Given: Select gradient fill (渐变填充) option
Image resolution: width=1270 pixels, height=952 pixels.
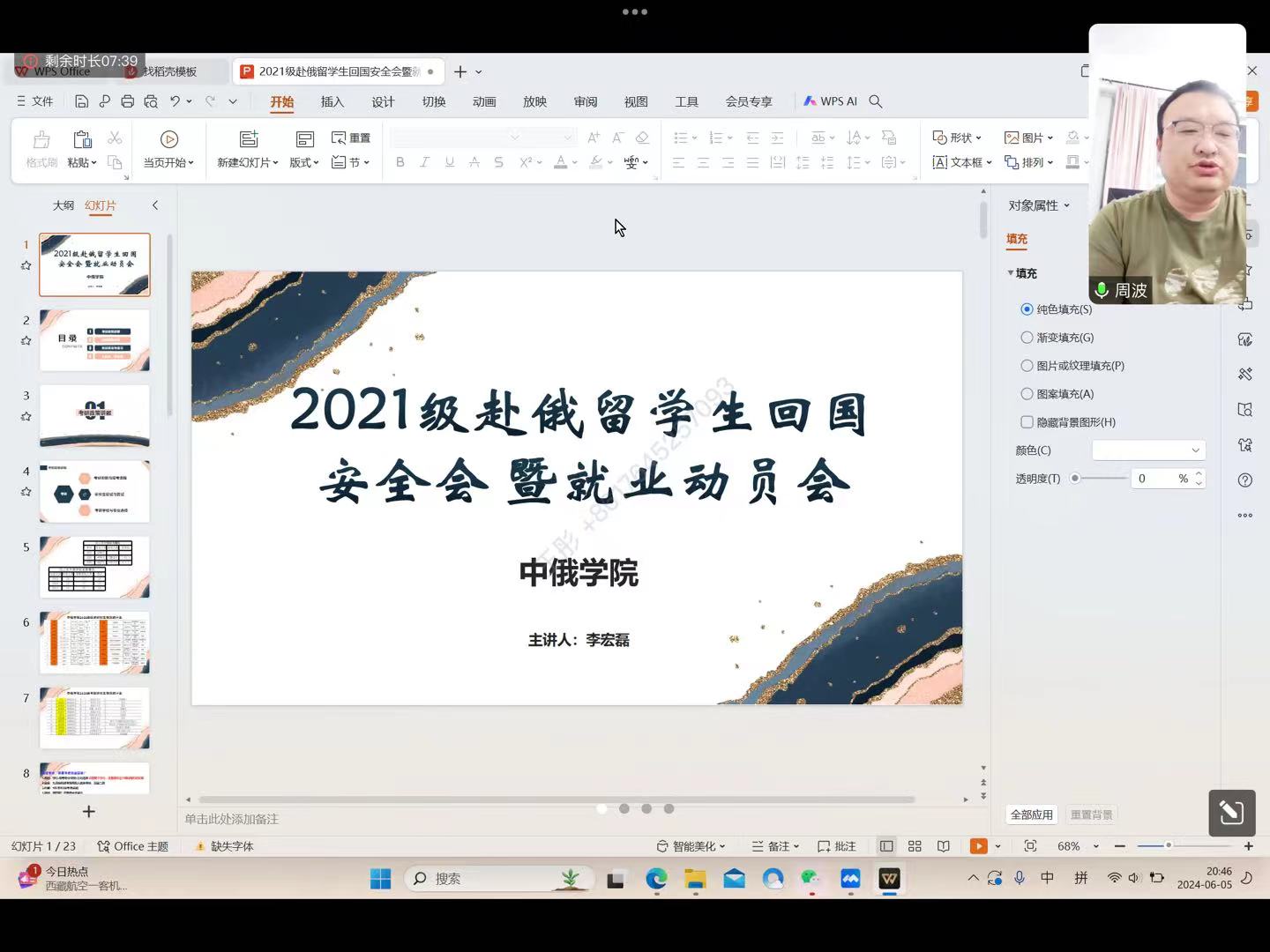Looking at the screenshot, I should (x=1027, y=338).
